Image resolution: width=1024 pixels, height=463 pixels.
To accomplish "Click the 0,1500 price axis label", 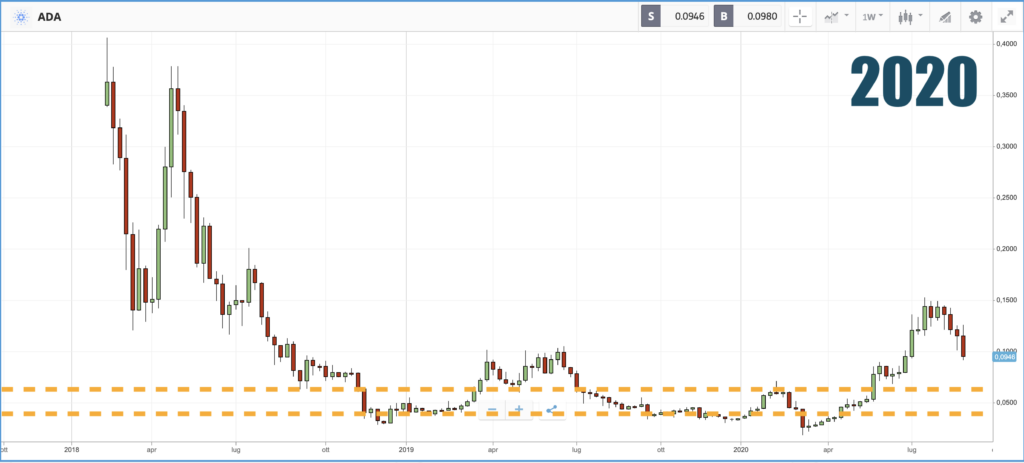I will coord(1004,300).
